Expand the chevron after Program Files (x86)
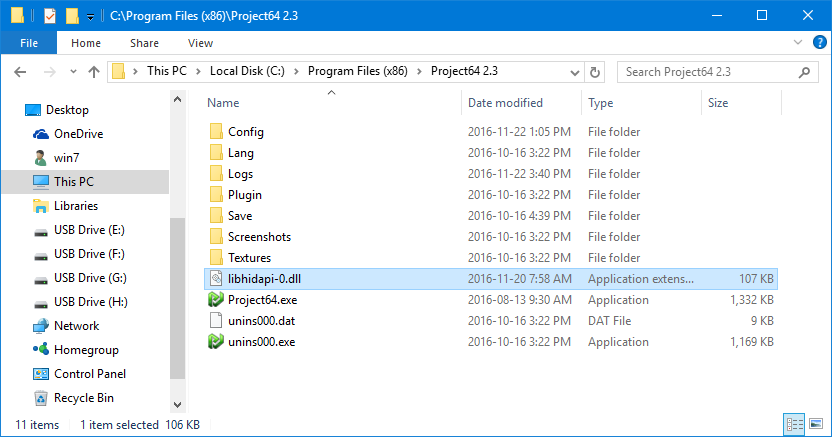The width and height of the screenshot is (832, 437). point(419,72)
